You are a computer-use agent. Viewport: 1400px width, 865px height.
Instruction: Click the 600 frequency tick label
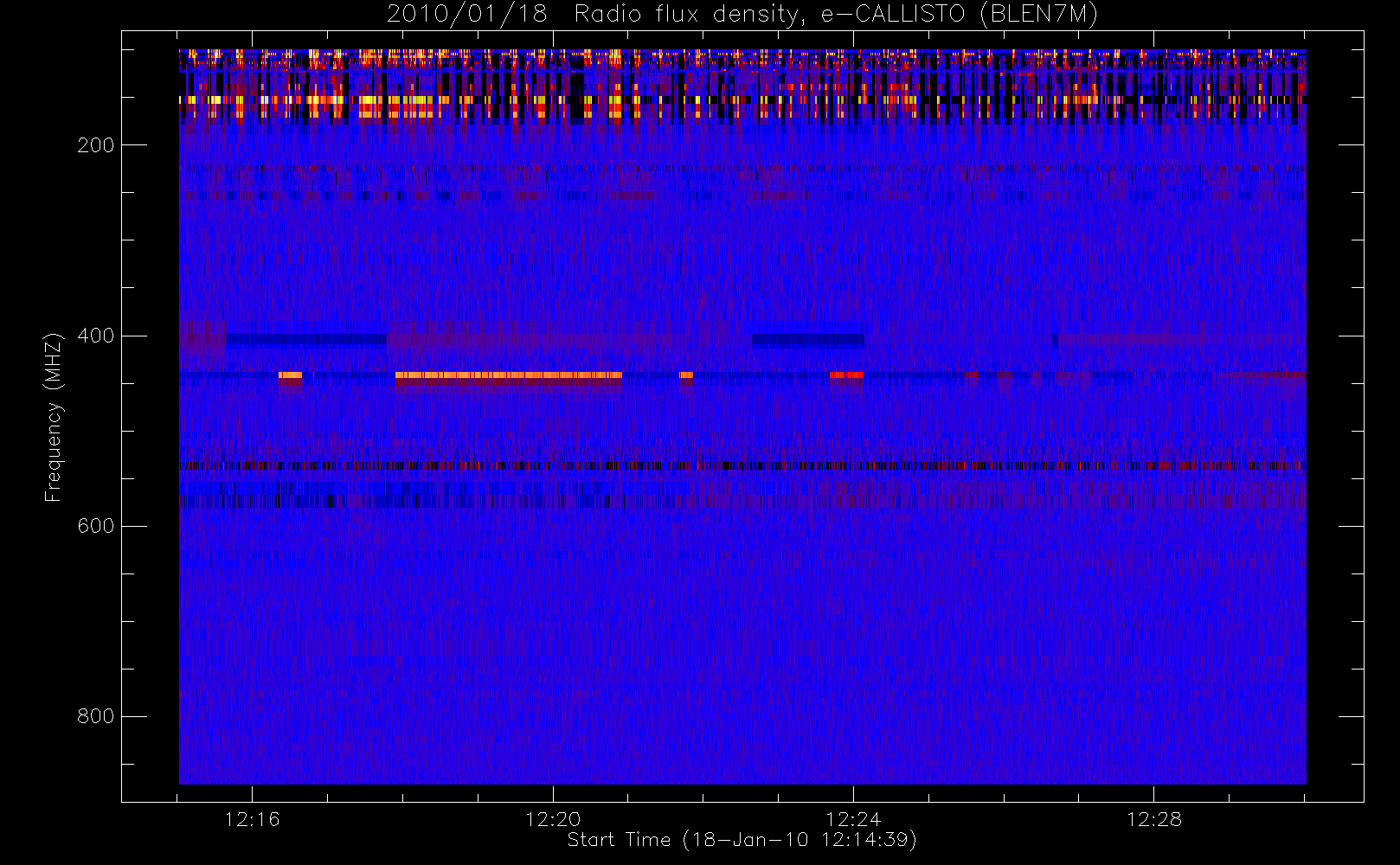(95, 526)
